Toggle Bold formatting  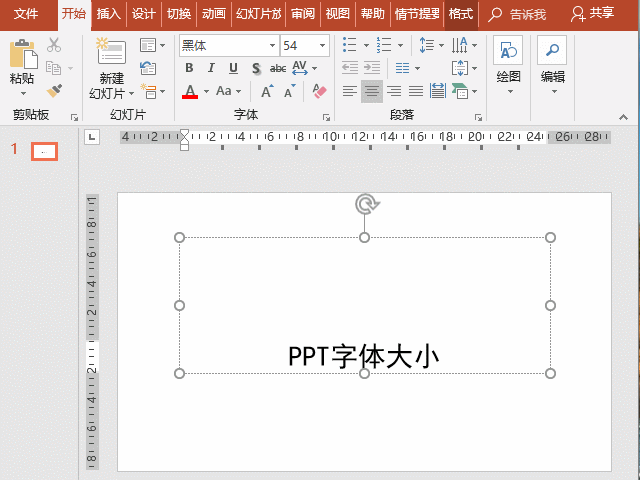(189, 68)
